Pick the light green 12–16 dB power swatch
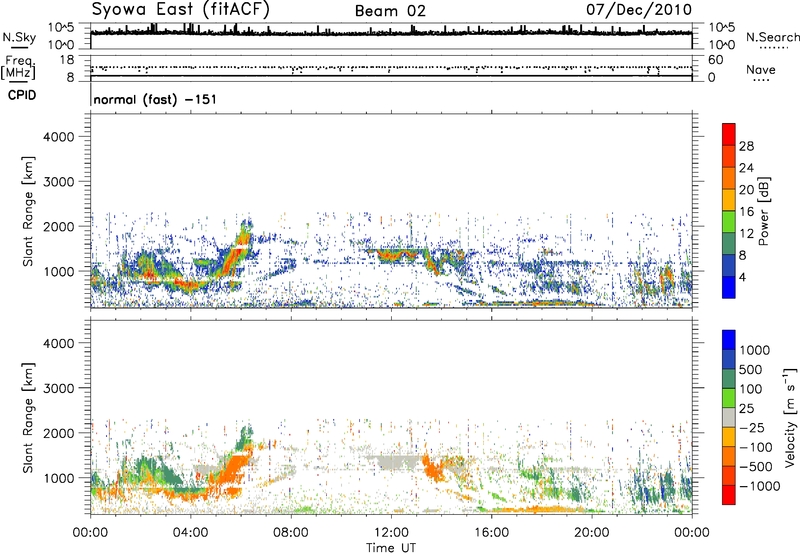 click(729, 221)
